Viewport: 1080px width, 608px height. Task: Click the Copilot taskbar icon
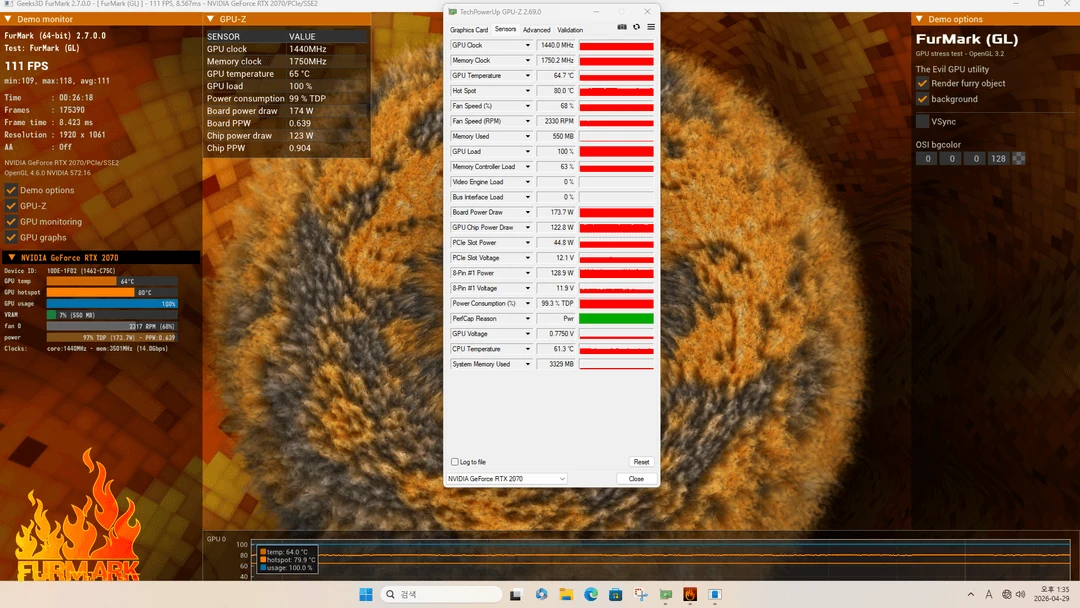(x=541, y=594)
